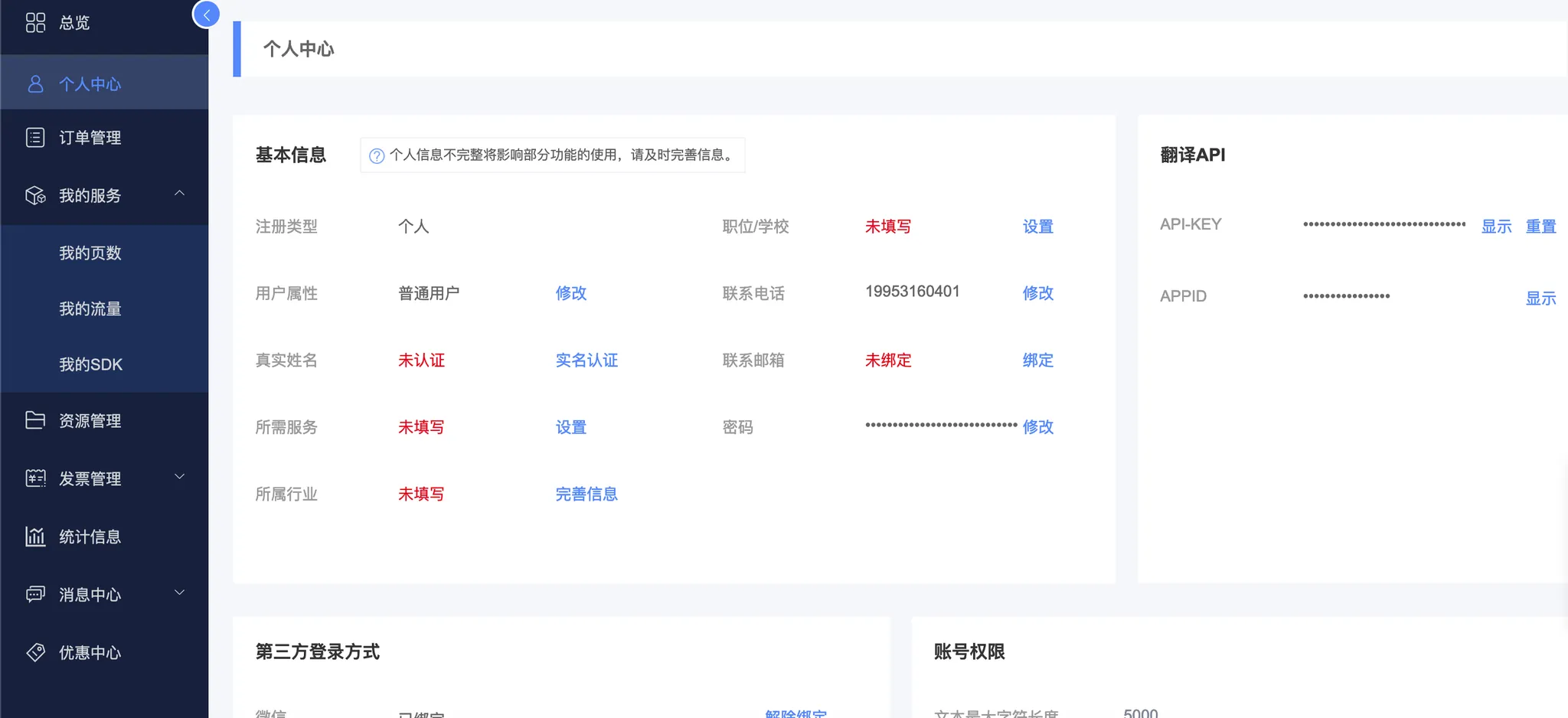
Task: Click the 实名认证 verification link
Action: point(586,360)
